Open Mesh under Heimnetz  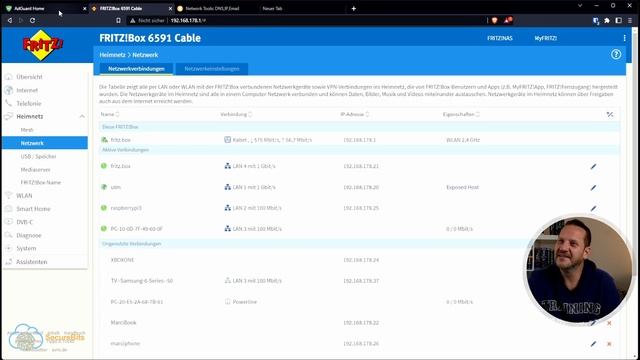pos(27,130)
